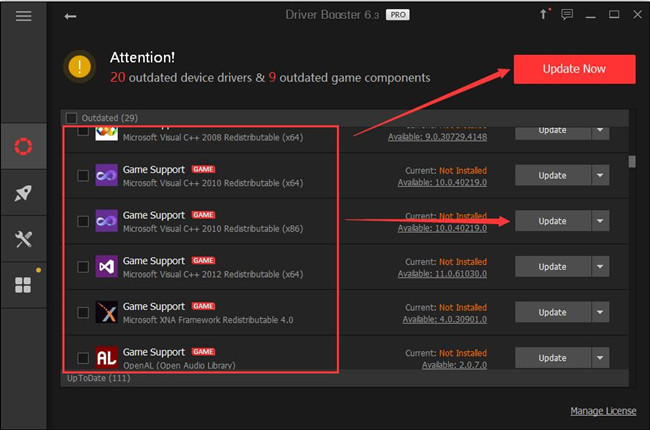Viewport: 650px width, 430px height.
Task: Update Visual C++ 2010 Redistributable (x86)
Action: (x=553, y=221)
